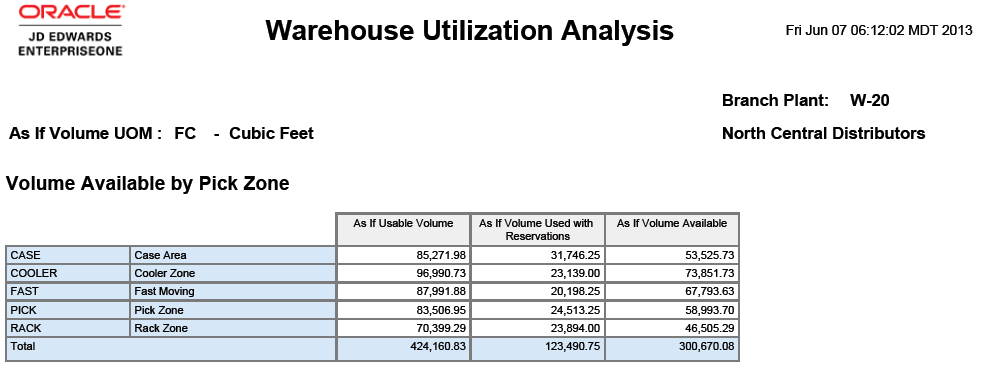
Task: Click the Cubic Feet description
Action: click(x=271, y=133)
